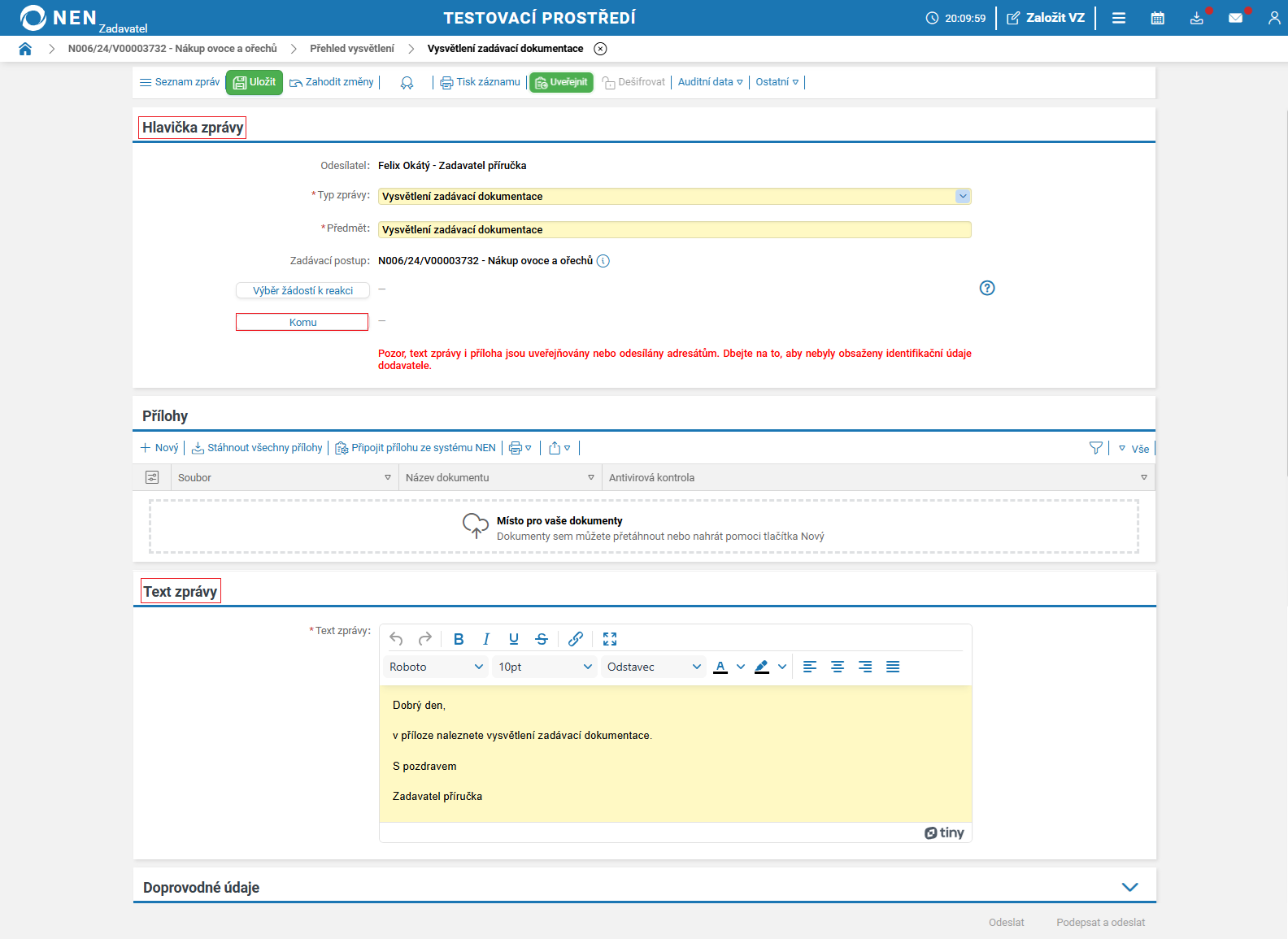Click the Uložit save button

[255, 82]
